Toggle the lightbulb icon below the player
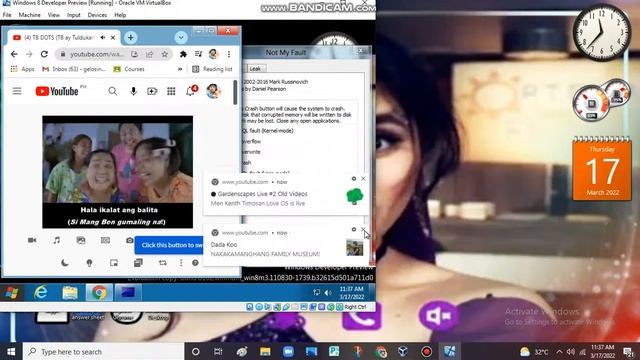640x360 pixels. 89,263
